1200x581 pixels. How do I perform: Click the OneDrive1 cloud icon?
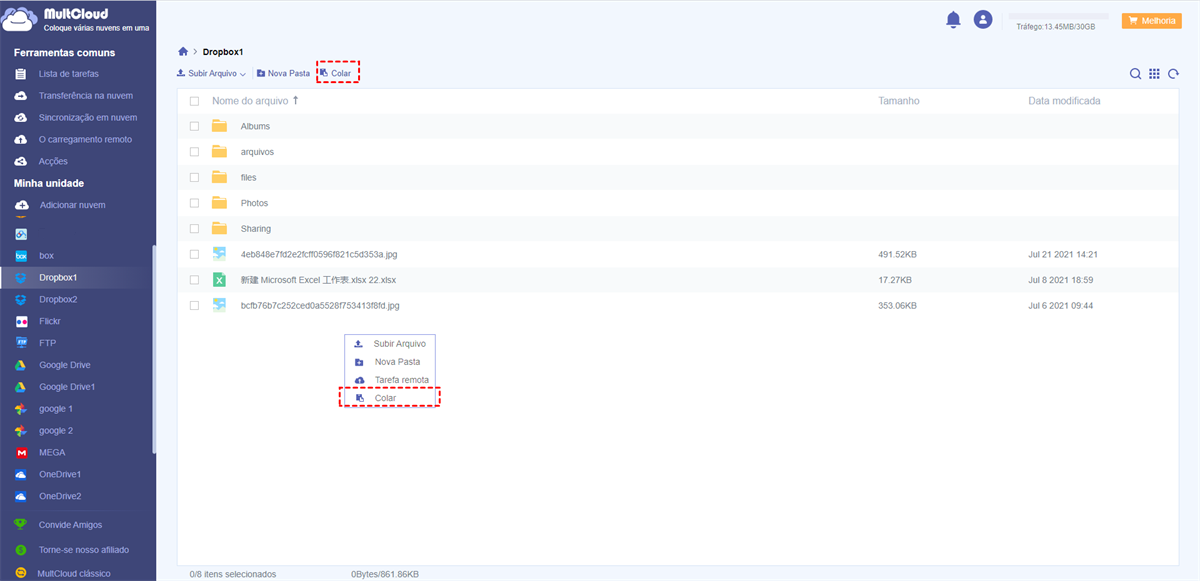(x=20, y=474)
